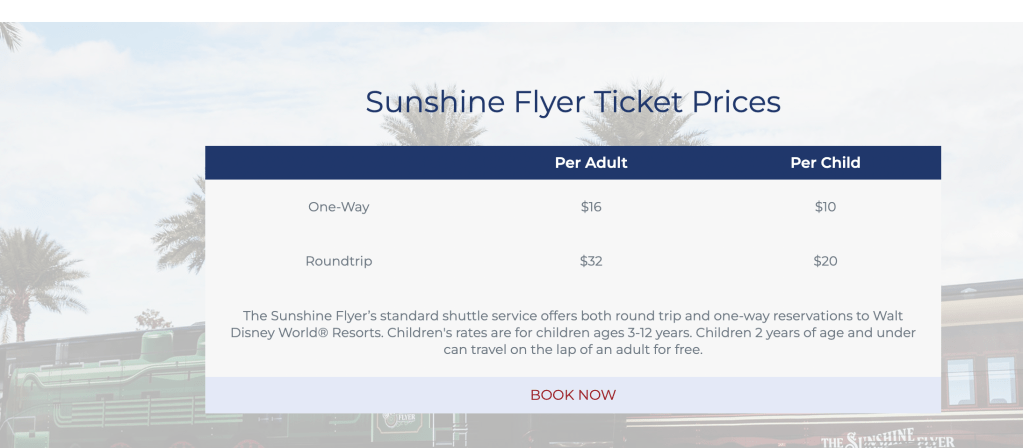Select the Per Child column header
This screenshot has height=448, width=1023.
tap(825, 163)
